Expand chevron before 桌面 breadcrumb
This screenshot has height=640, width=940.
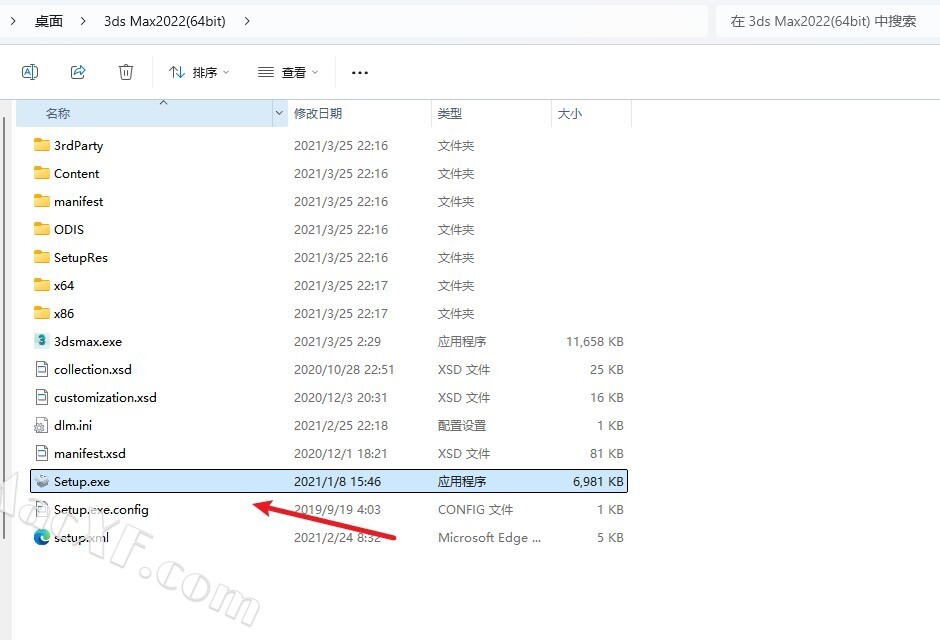[13, 22]
